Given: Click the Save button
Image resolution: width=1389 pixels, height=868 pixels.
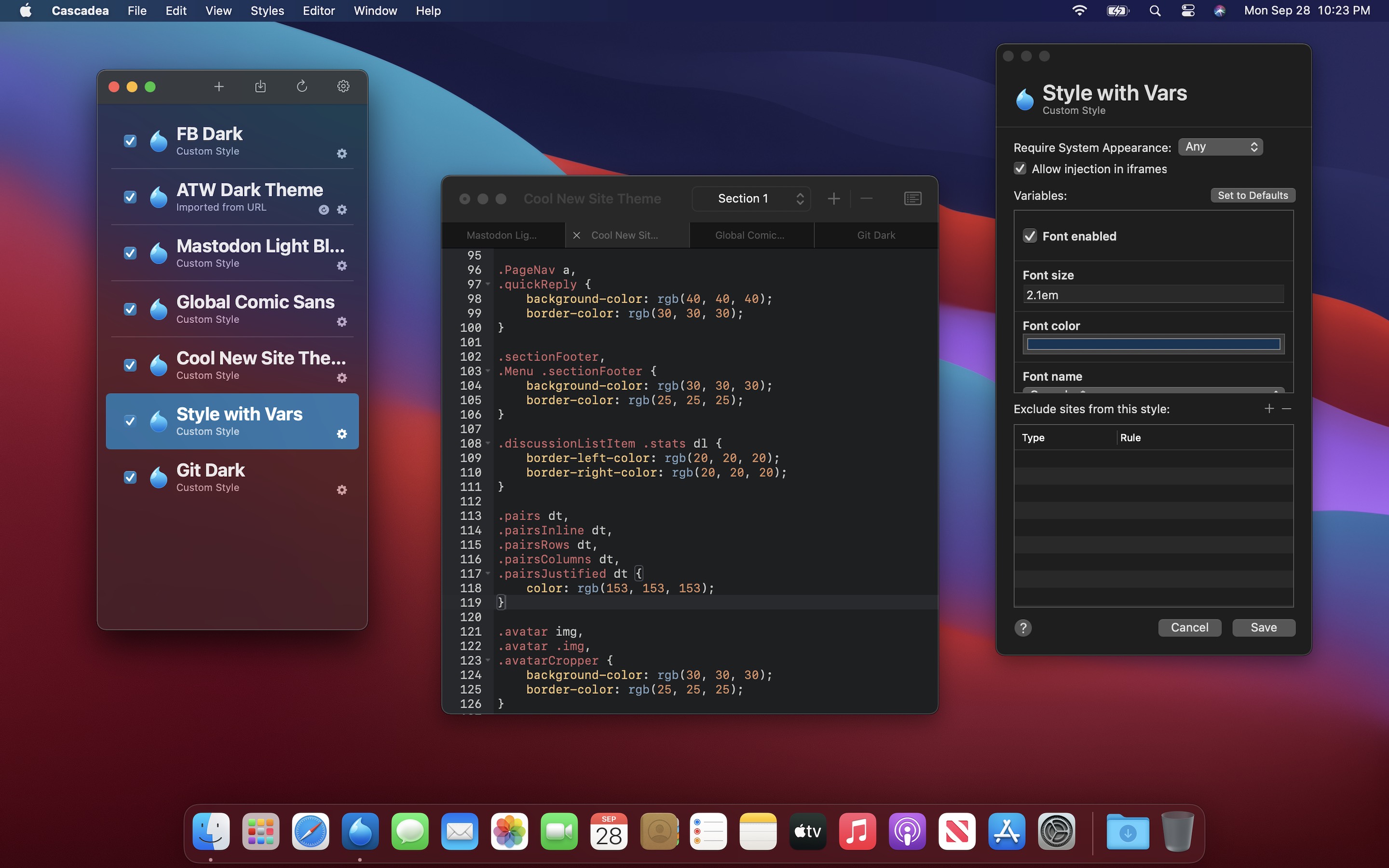Looking at the screenshot, I should tap(1263, 627).
